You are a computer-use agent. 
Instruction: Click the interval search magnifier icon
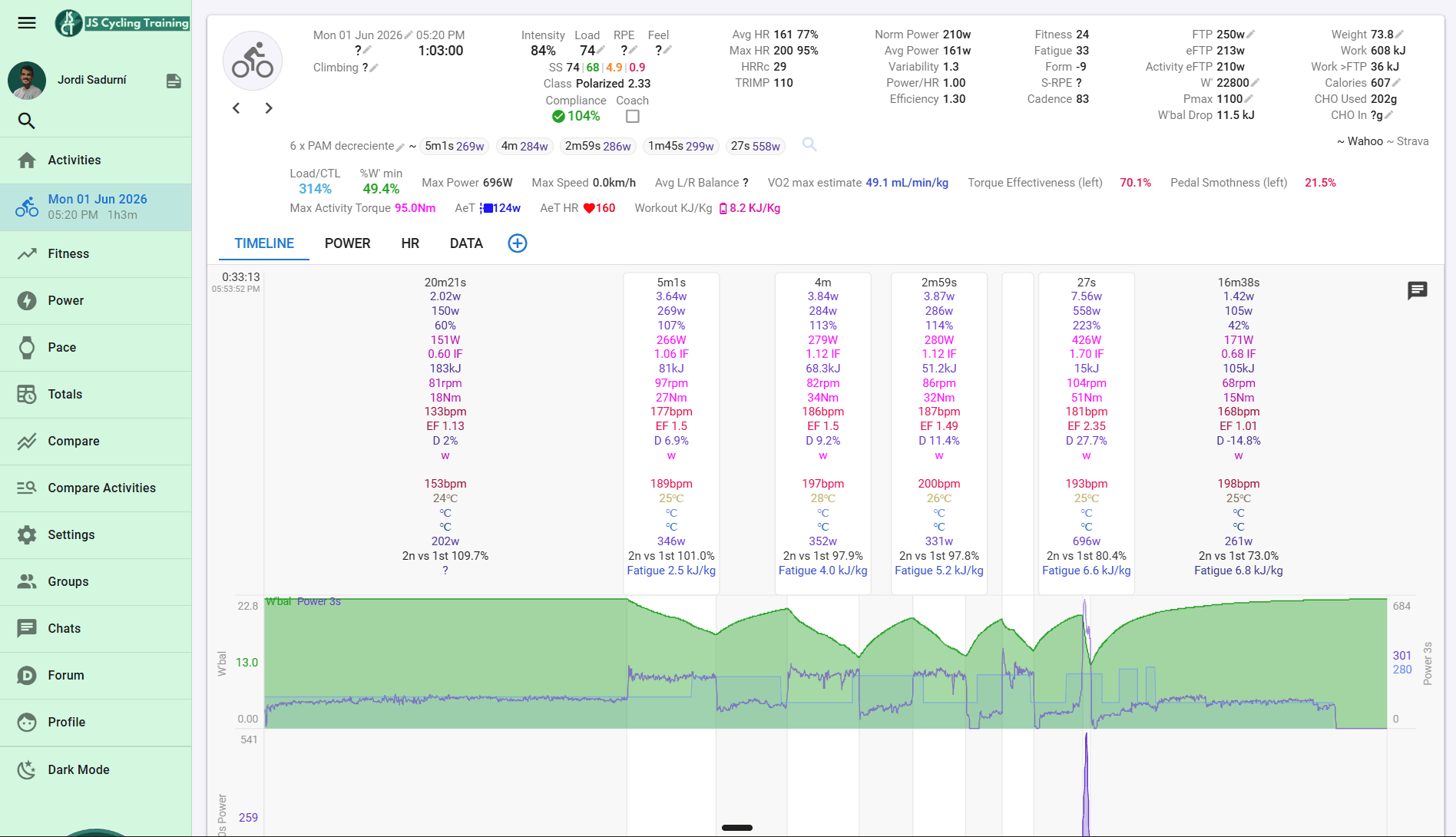point(809,144)
